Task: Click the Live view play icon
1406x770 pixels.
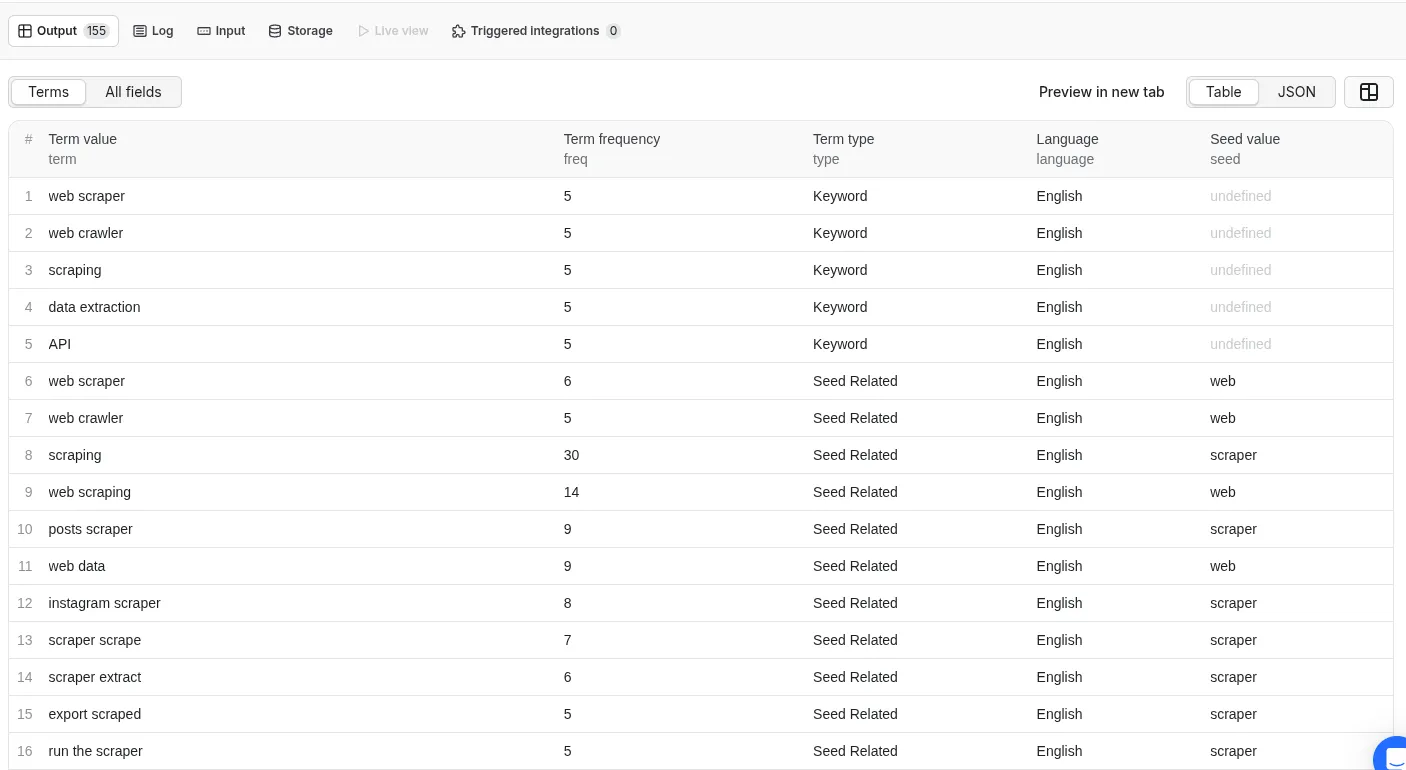Action: (x=364, y=30)
